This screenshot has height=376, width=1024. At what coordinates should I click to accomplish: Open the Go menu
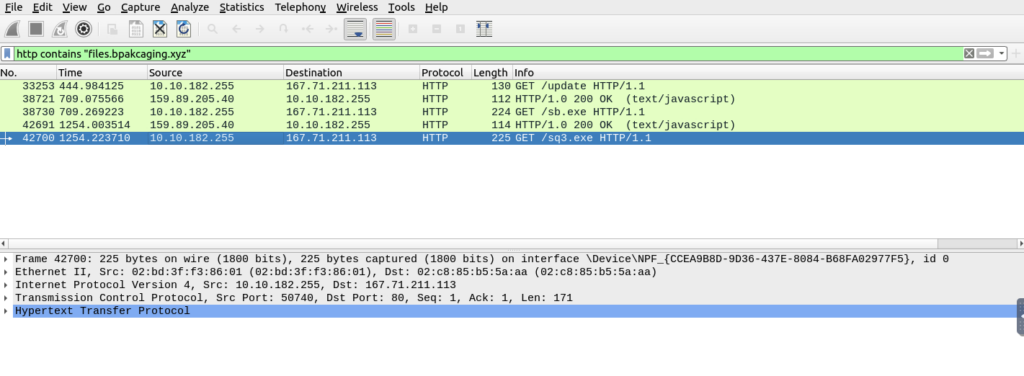point(104,7)
